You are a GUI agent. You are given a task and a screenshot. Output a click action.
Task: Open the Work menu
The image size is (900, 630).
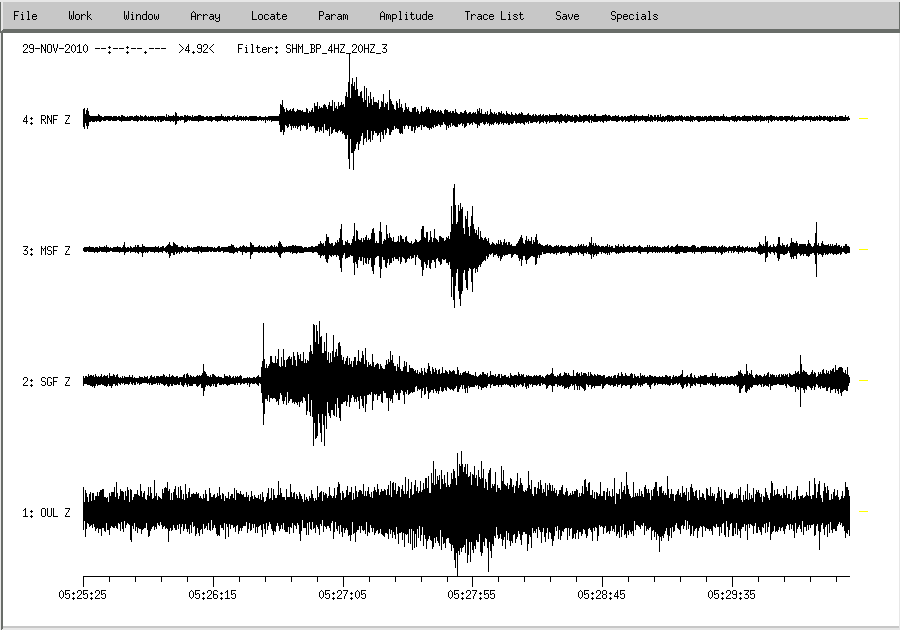point(80,16)
